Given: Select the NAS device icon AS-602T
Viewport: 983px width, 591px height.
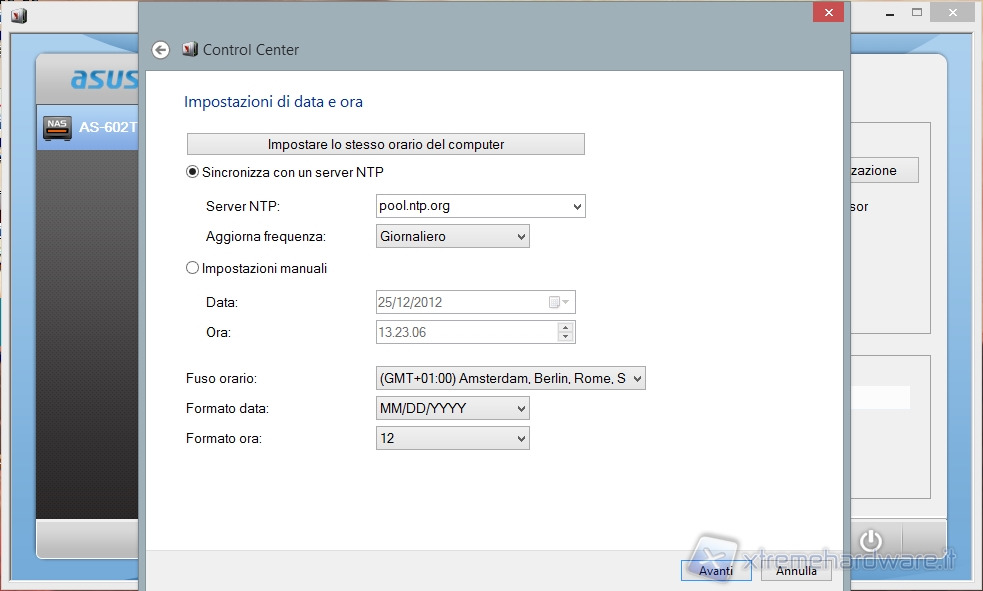Looking at the screenshot, I should 58,128.
